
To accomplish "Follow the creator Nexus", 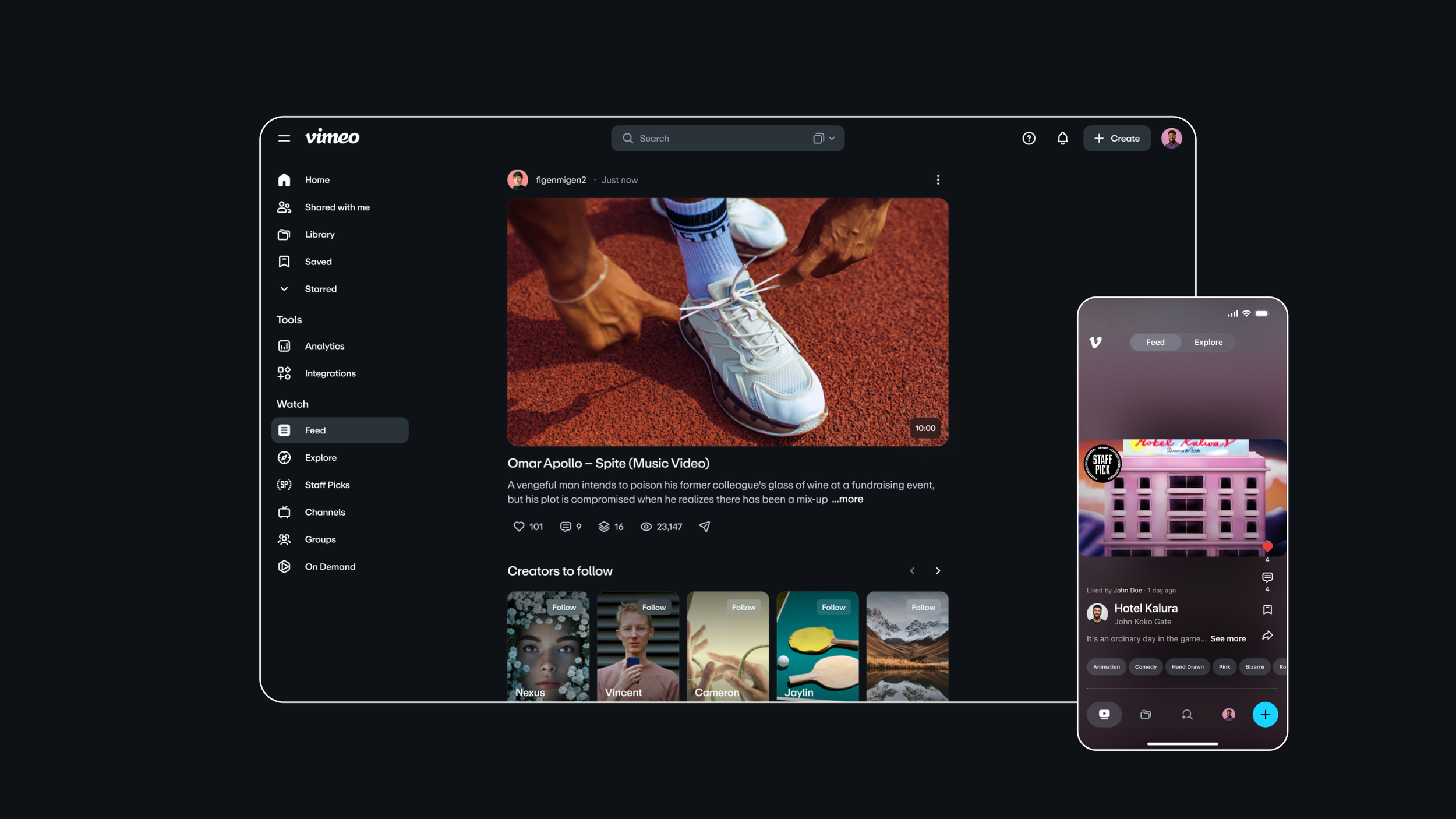I will tap(564, 606).
